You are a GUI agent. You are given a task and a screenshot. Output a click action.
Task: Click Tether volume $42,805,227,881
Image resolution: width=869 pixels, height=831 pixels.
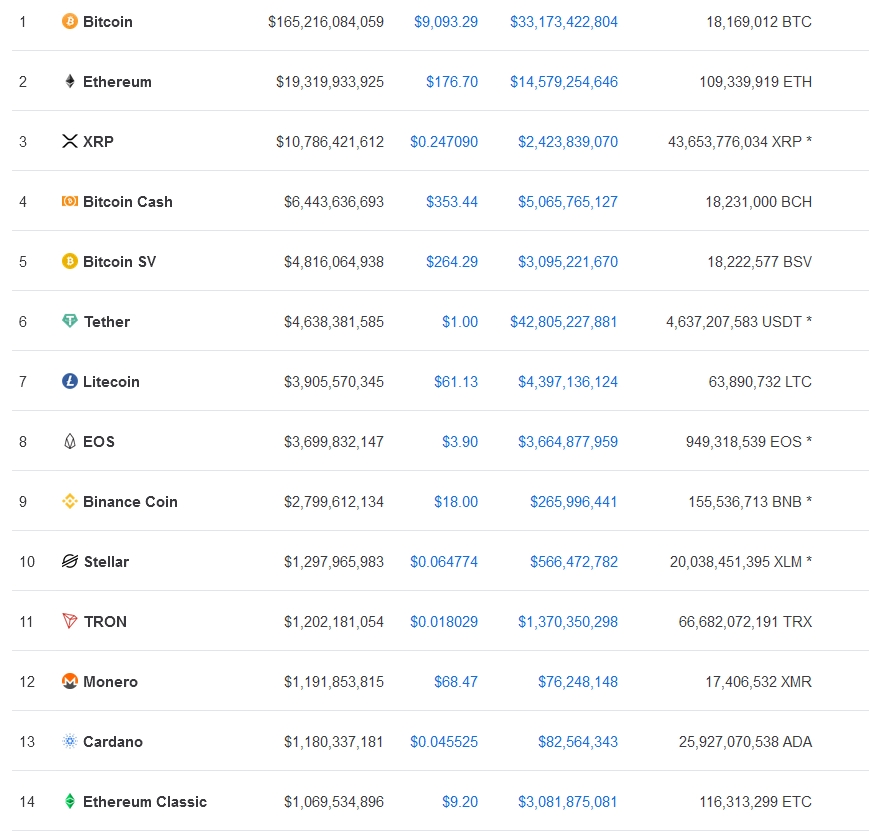click(x=564, y=322)
